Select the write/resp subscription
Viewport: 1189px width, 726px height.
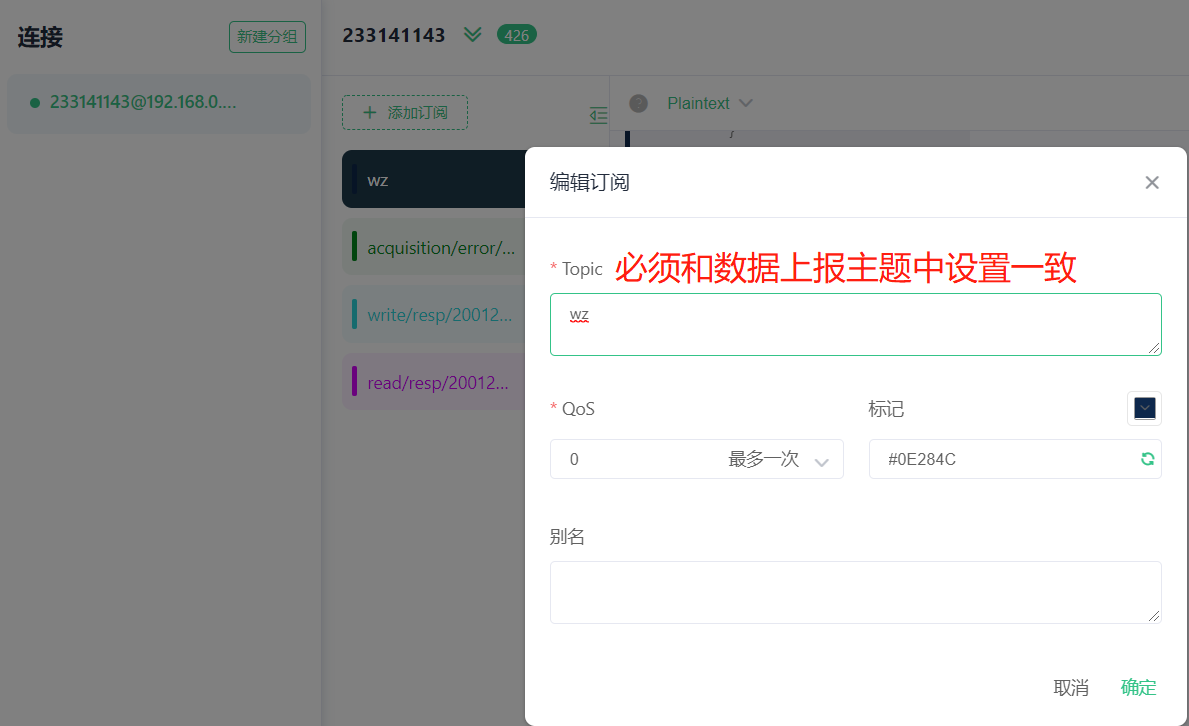click(435, 314)
